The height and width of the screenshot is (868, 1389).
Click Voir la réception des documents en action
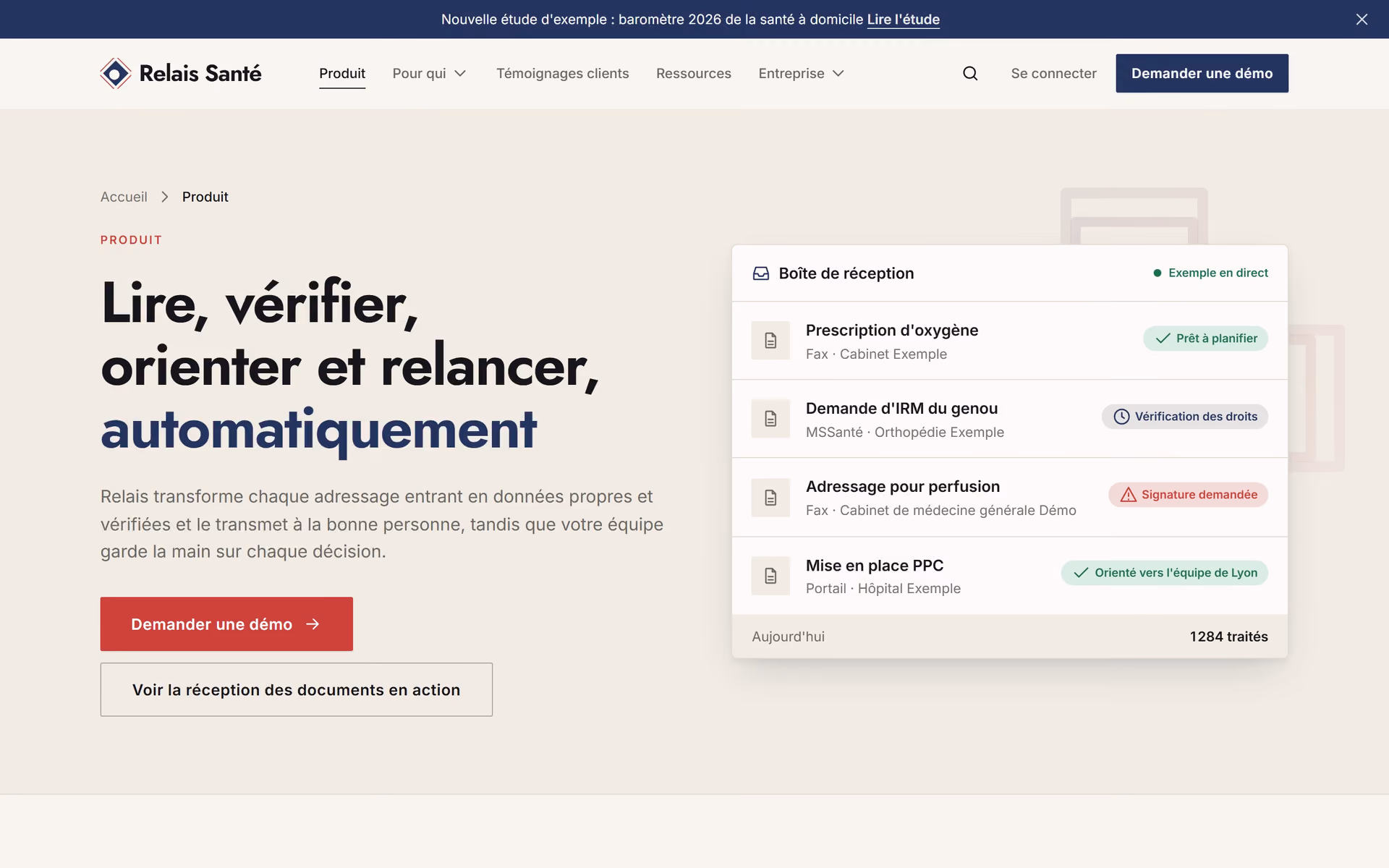point(297,690)
